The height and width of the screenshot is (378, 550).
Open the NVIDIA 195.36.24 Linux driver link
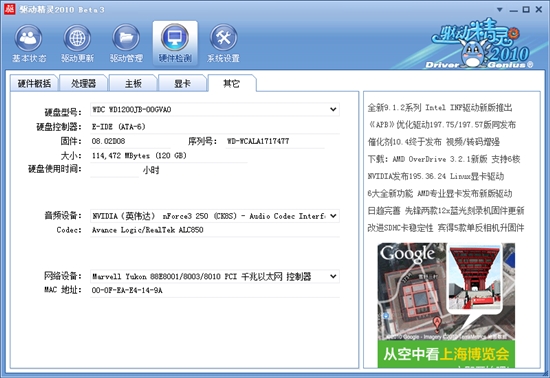[x=436, y=176]
